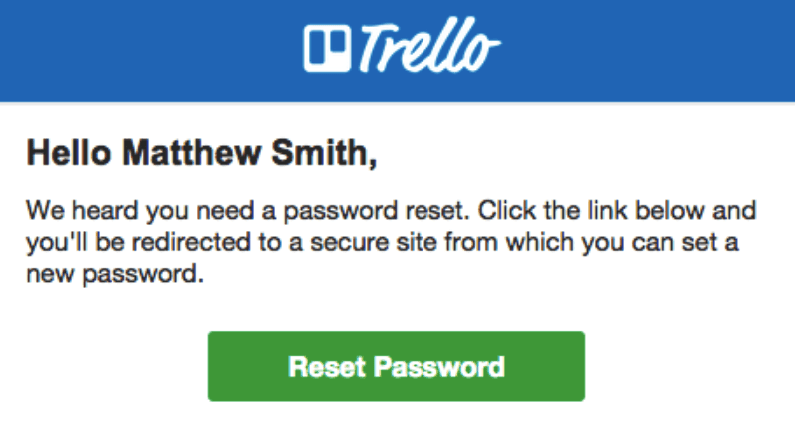Click the words "set a" ending second line
Viewport: 795px width, 427px height.
click(x=710, y=242)
